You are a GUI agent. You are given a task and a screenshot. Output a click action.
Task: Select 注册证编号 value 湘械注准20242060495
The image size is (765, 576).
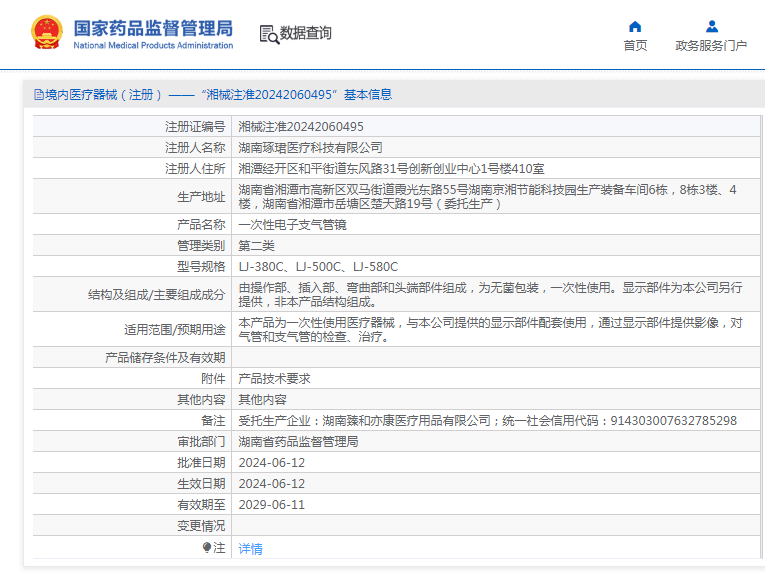coord(301,127)
